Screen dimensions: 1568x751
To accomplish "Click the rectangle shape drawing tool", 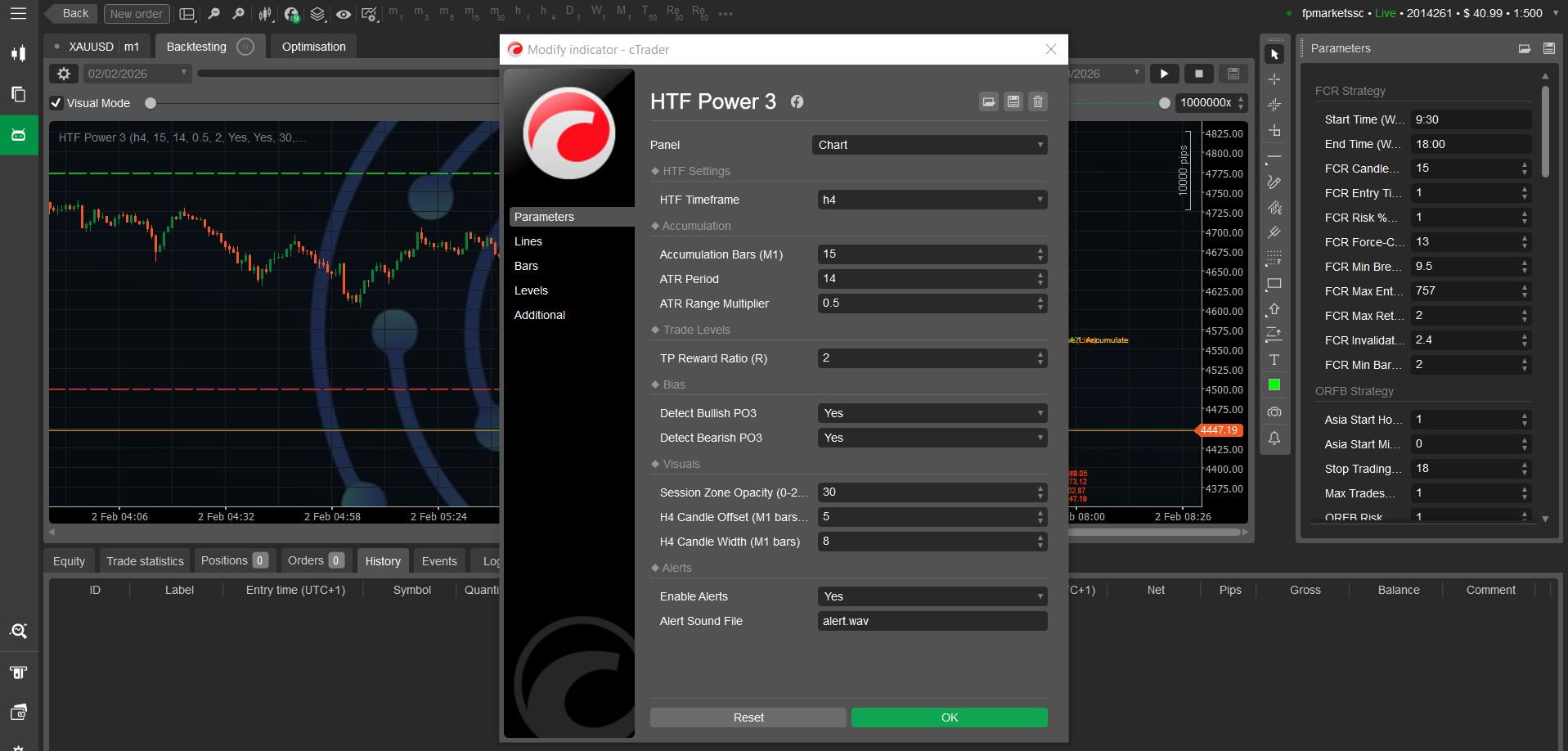I will [1274, 285].
